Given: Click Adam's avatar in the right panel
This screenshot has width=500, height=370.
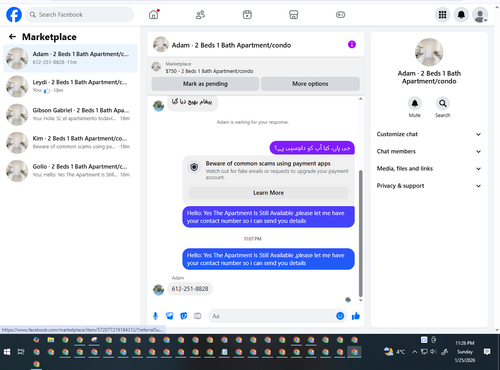Looking at the screenshot, I should point(429,52).
